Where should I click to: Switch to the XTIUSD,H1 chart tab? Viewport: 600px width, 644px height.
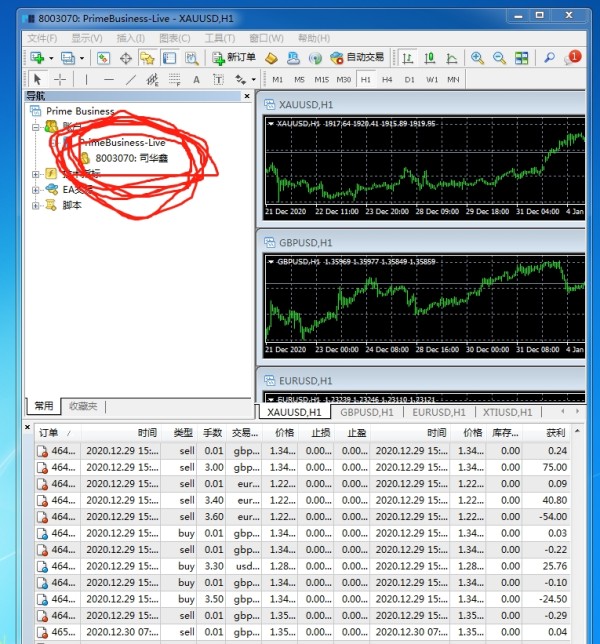coord(507,412)
